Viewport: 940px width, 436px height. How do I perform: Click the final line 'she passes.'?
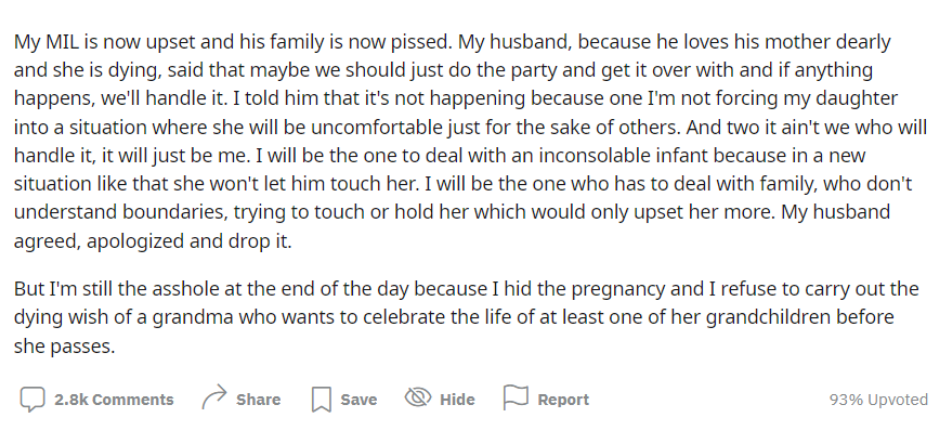pyautogui.click(x=64, y=346)
